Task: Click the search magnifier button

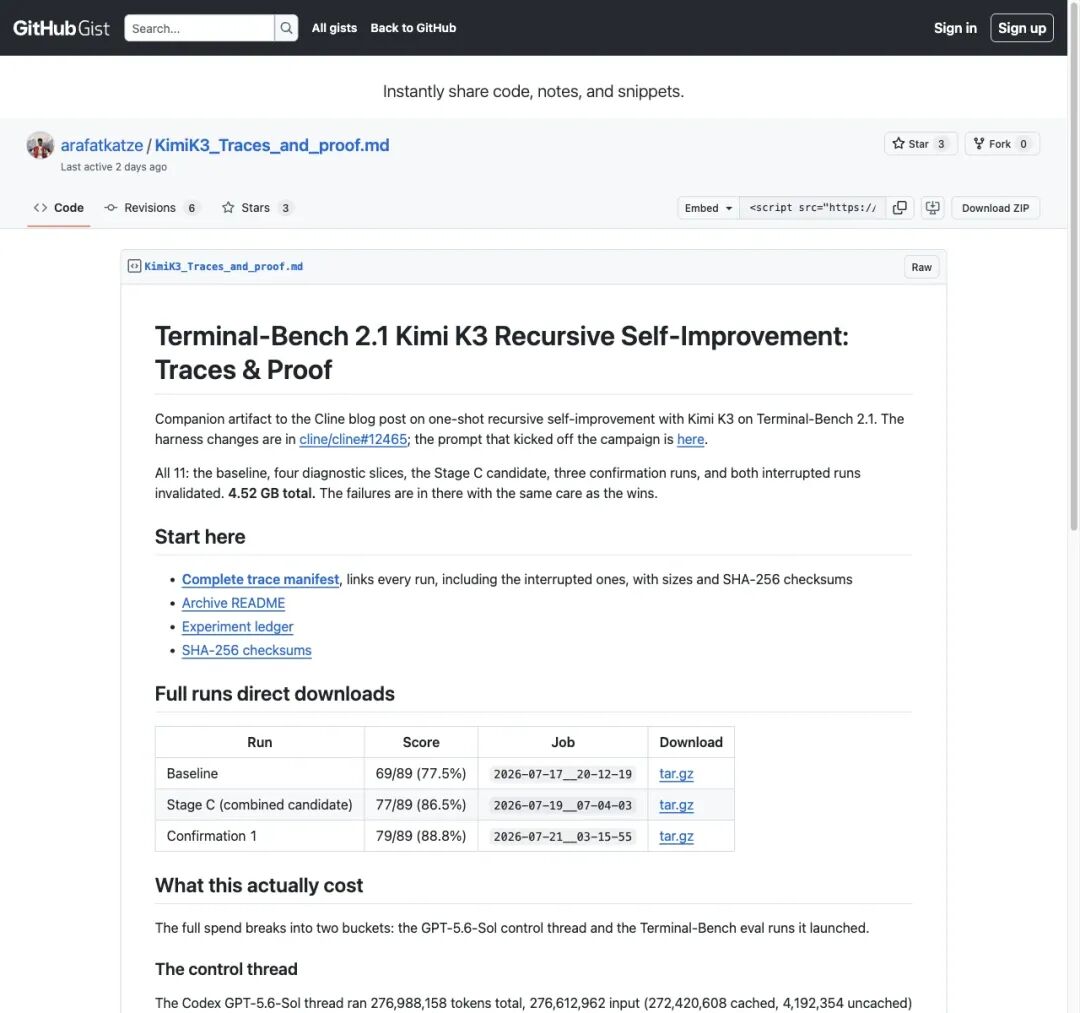Action: point(286,28)
